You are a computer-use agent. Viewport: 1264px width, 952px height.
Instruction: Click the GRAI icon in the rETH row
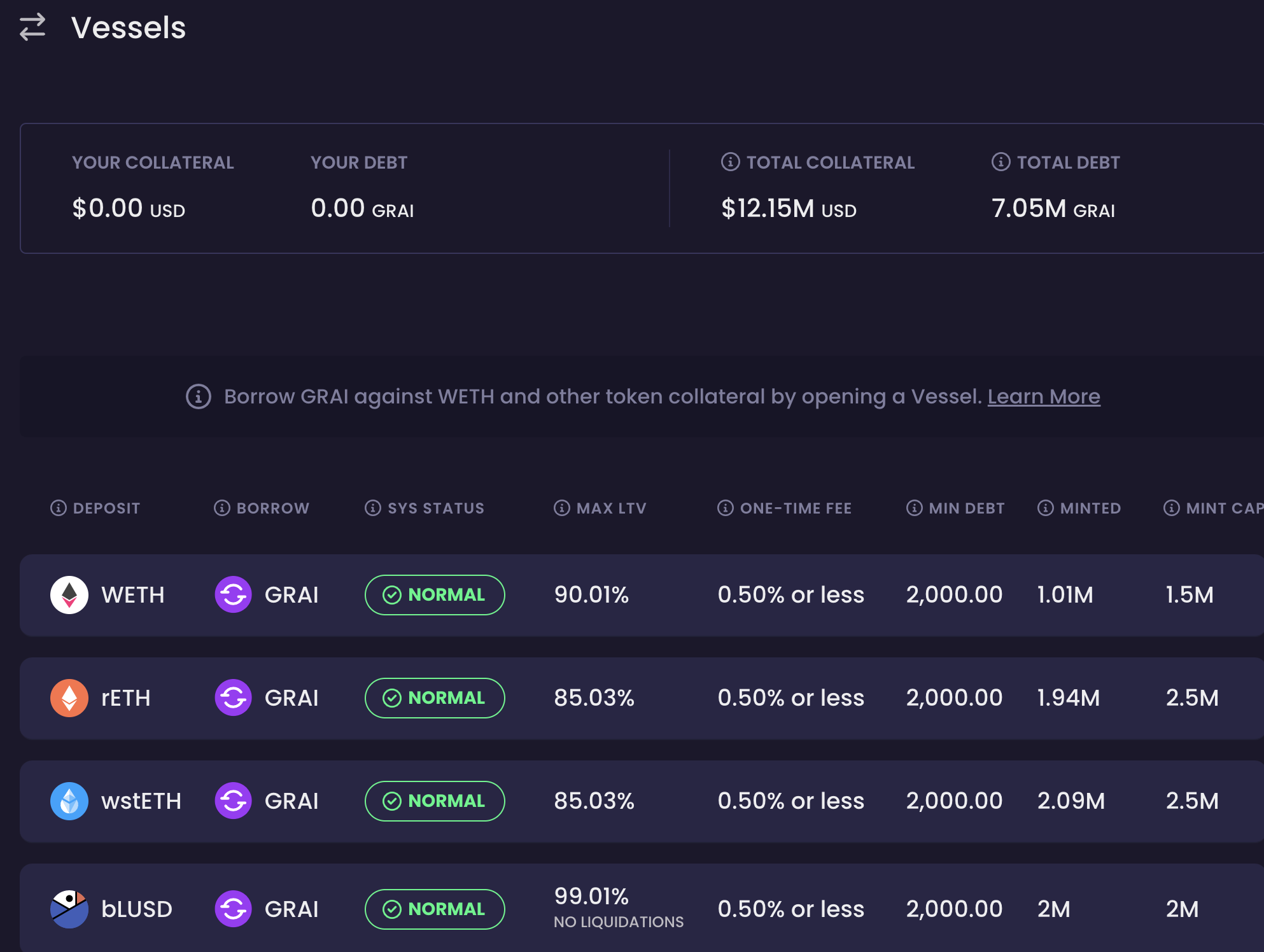click(234, 698)
